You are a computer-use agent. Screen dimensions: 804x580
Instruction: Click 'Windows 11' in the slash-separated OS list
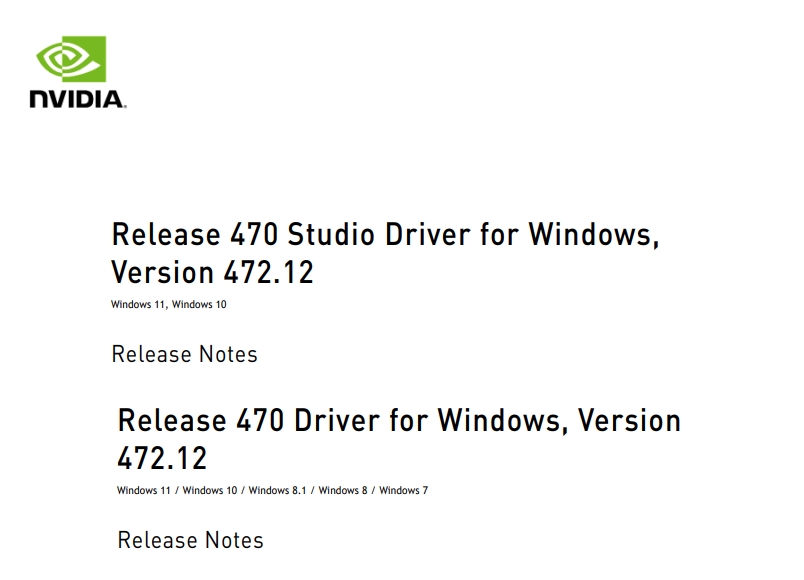(144, 490)
